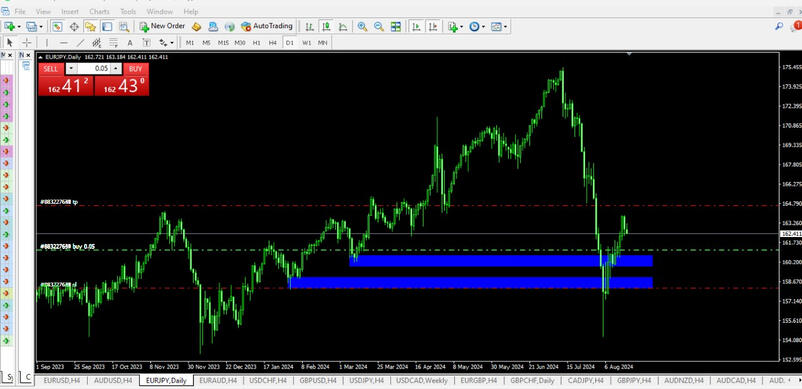Switch to the USDJPY,H4 chart tab
The width and height of the screenshot is (802, 389).
pyautogui.click(x=367, y=380)
